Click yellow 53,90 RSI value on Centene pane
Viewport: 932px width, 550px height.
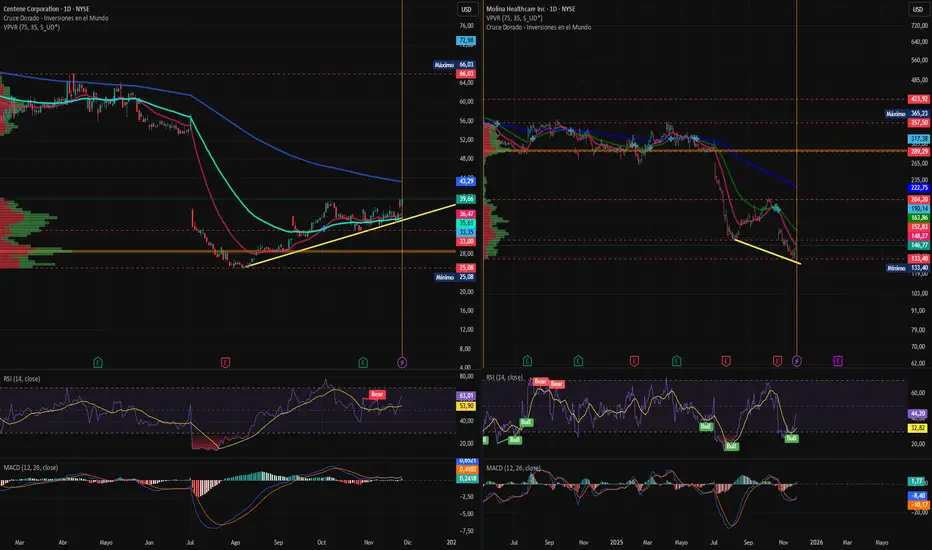coord(466,406)
